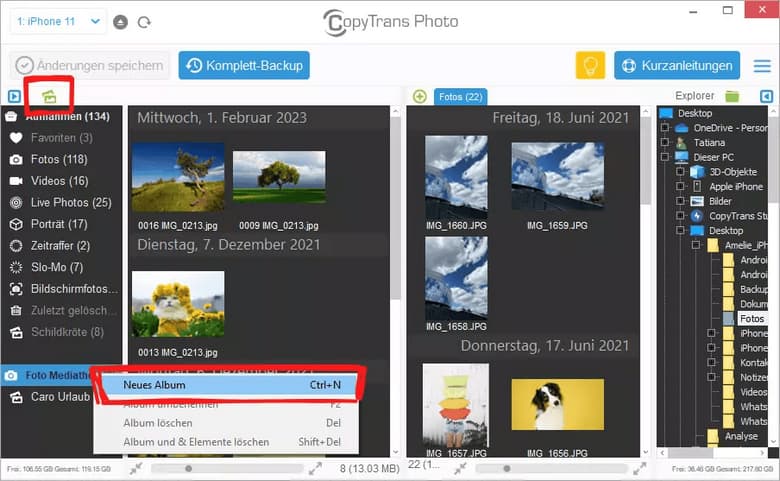The image size is (780, 481).
Task: Click the green new album icon
Action: click(x=49, y=96)
